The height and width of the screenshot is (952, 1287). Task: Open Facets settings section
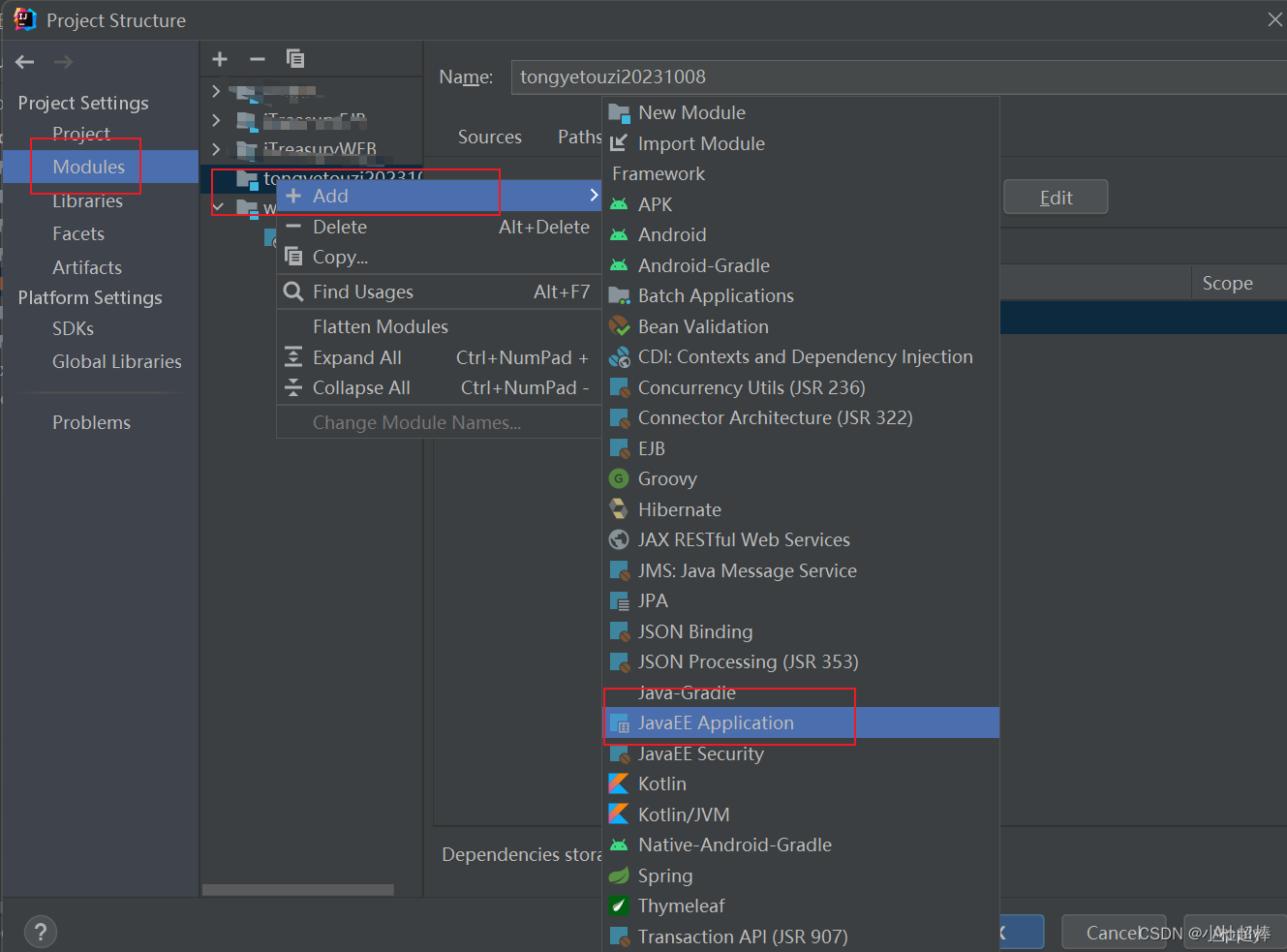[78, 233]
